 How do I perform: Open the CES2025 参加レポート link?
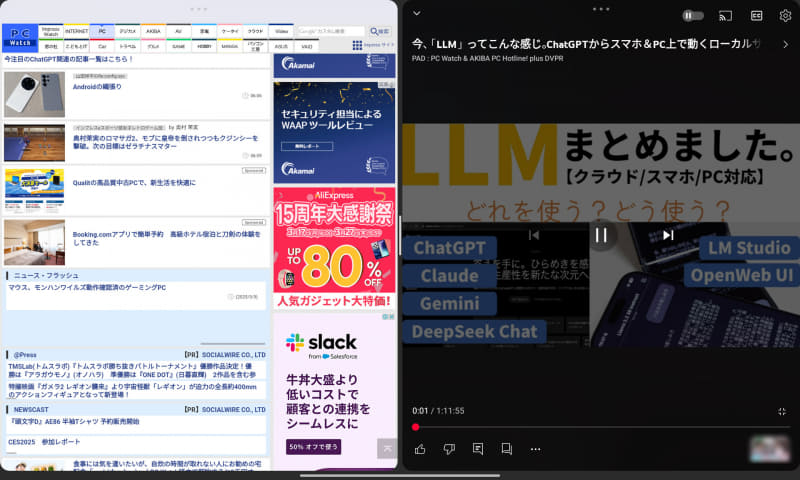coord(44,442)
